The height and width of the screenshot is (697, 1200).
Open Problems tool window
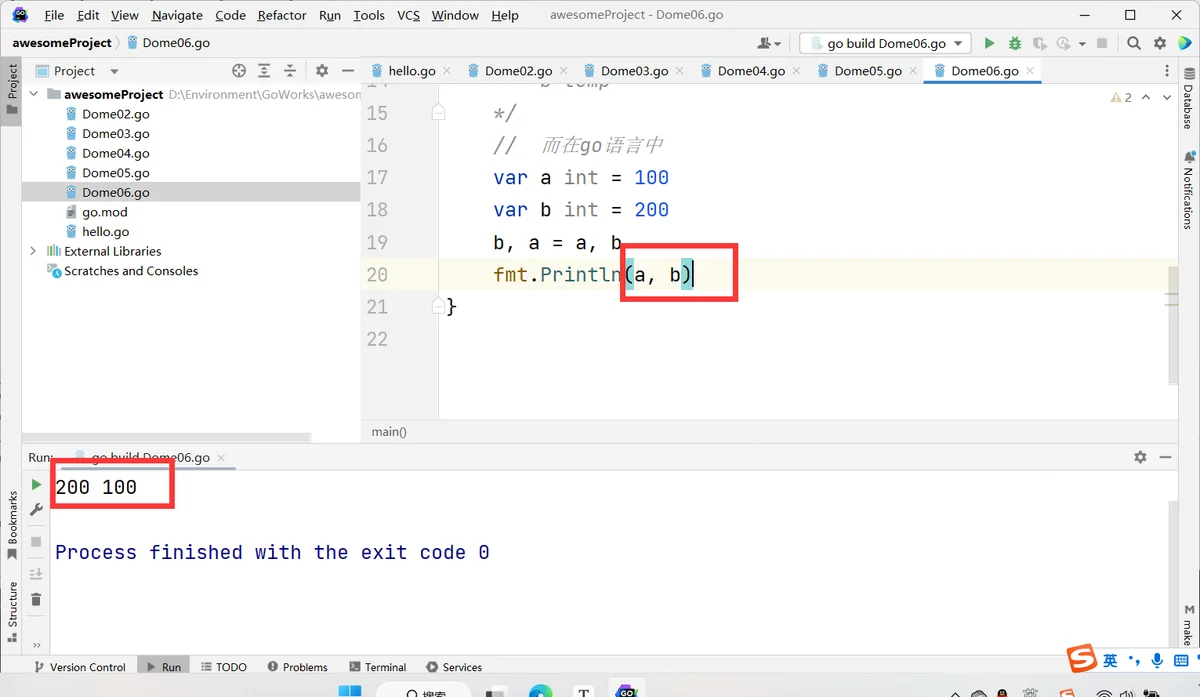tap(297, 667)
